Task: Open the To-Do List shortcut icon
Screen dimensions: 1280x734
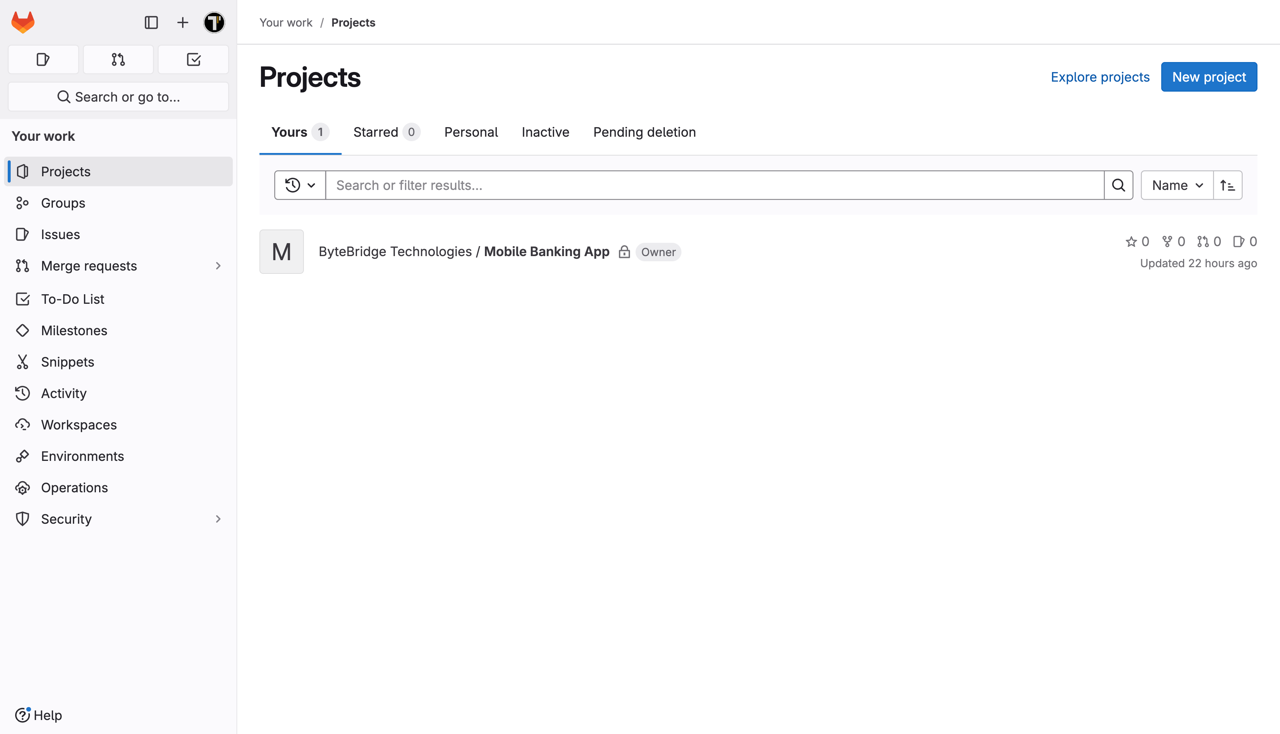Action: tap(193, 59)
